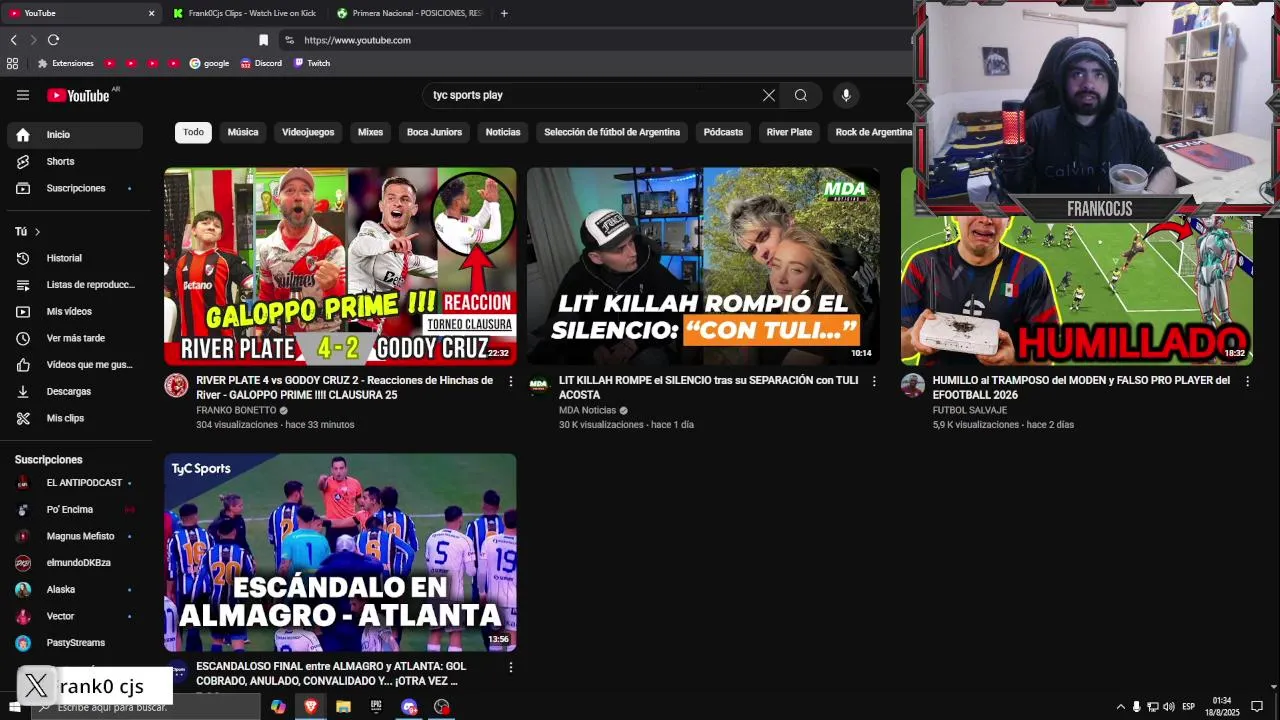Open PastyStreams subscription channel
The height and width of the screenshot is (720, 1280).
(74, 643)
